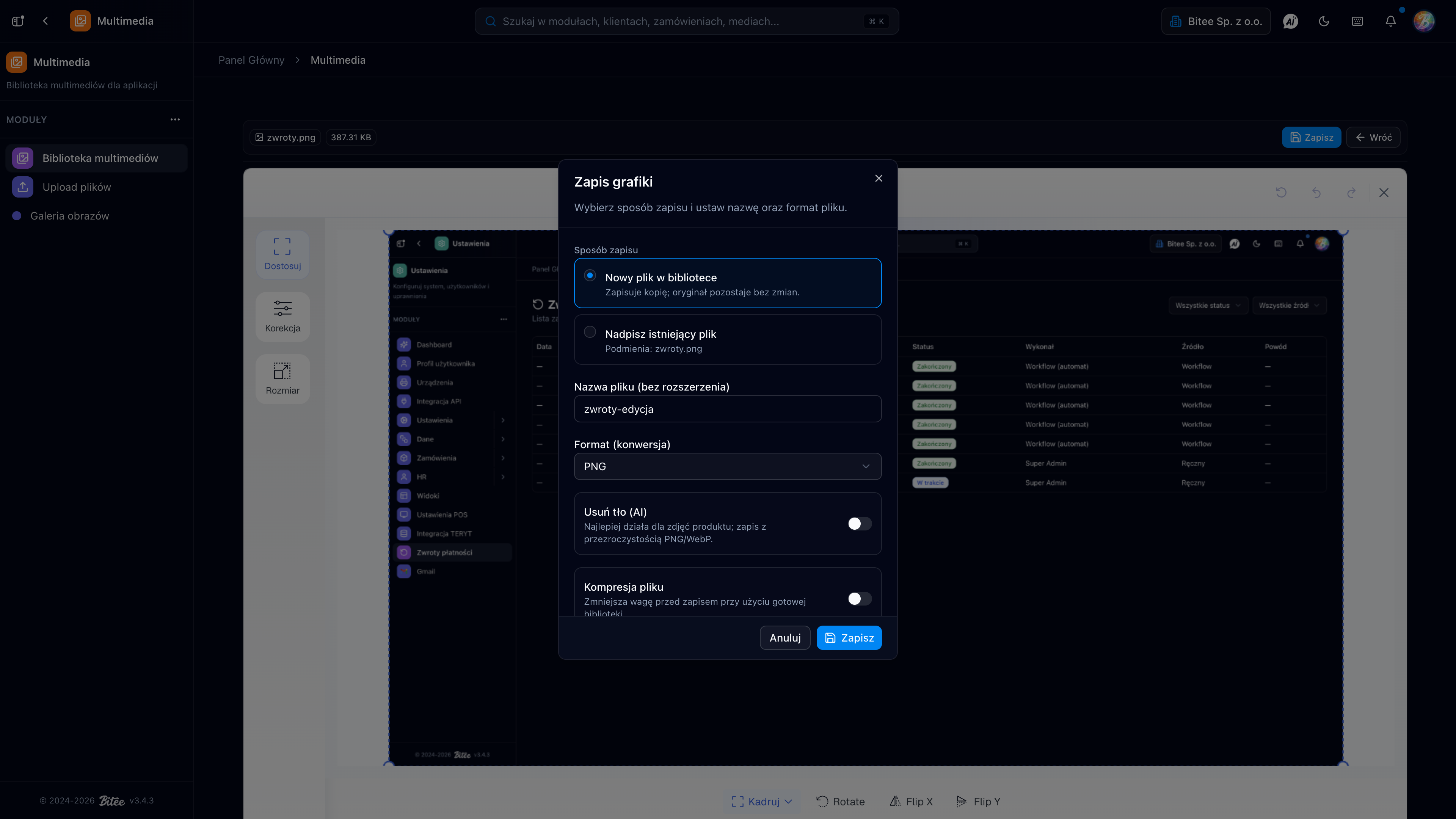Click the top toolbar Zapisz button

[1311, 137]
